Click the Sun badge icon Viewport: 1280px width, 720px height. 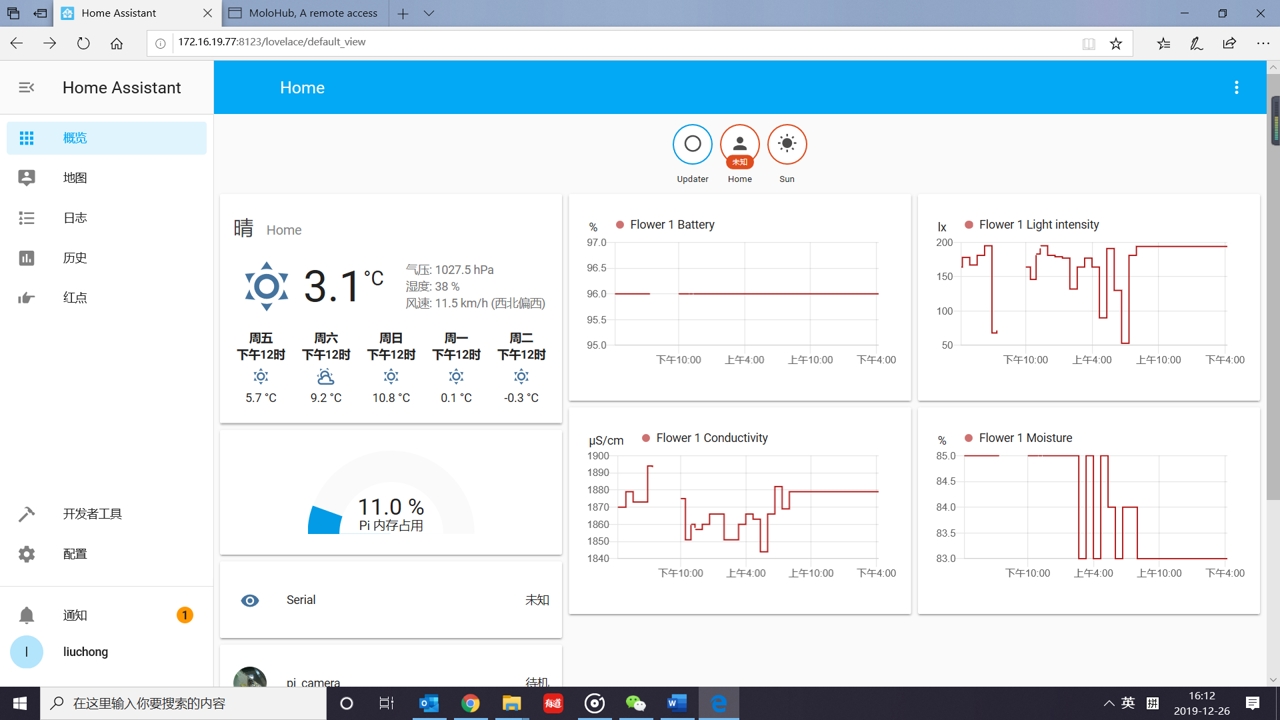pos(787,144)
